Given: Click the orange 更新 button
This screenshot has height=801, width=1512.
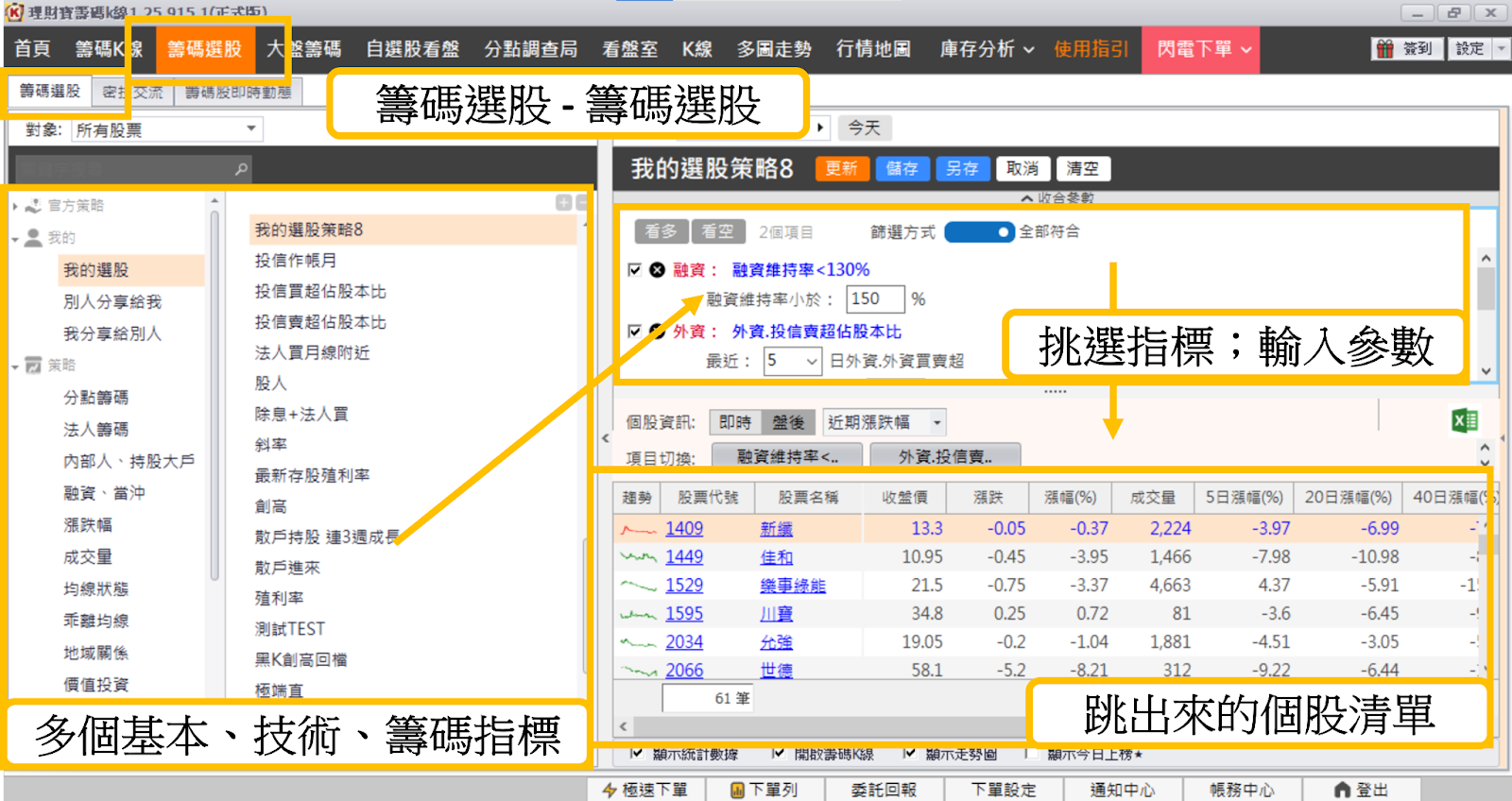Looking at the screenshot, I should click(x=841, y=168).
